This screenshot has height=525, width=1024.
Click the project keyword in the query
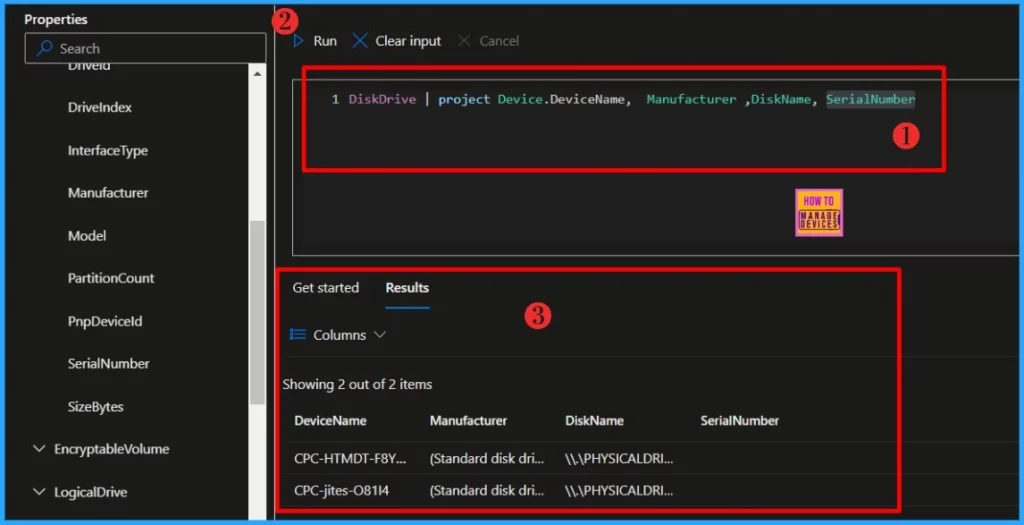[x=464, y=99]
